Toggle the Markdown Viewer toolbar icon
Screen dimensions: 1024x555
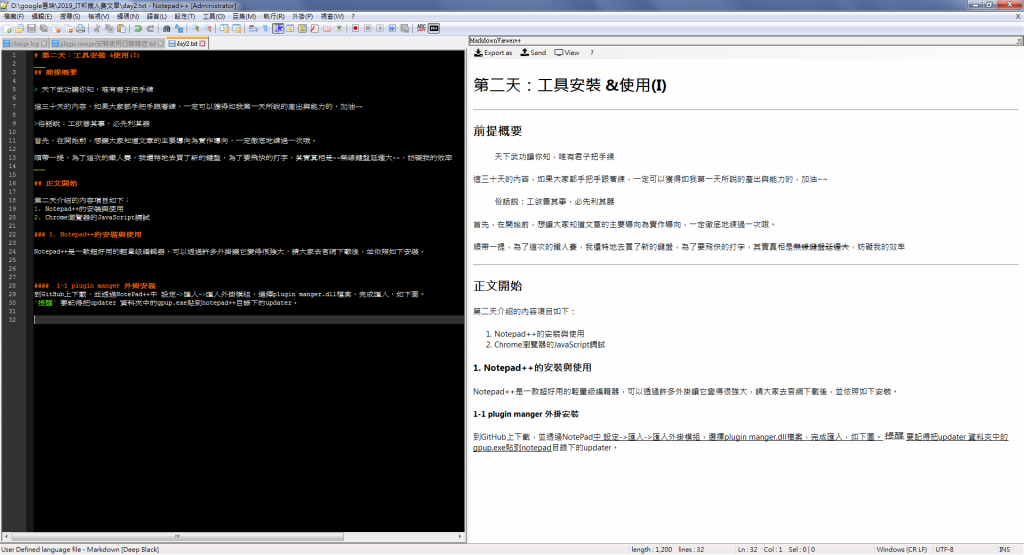(x=434, y=29)
